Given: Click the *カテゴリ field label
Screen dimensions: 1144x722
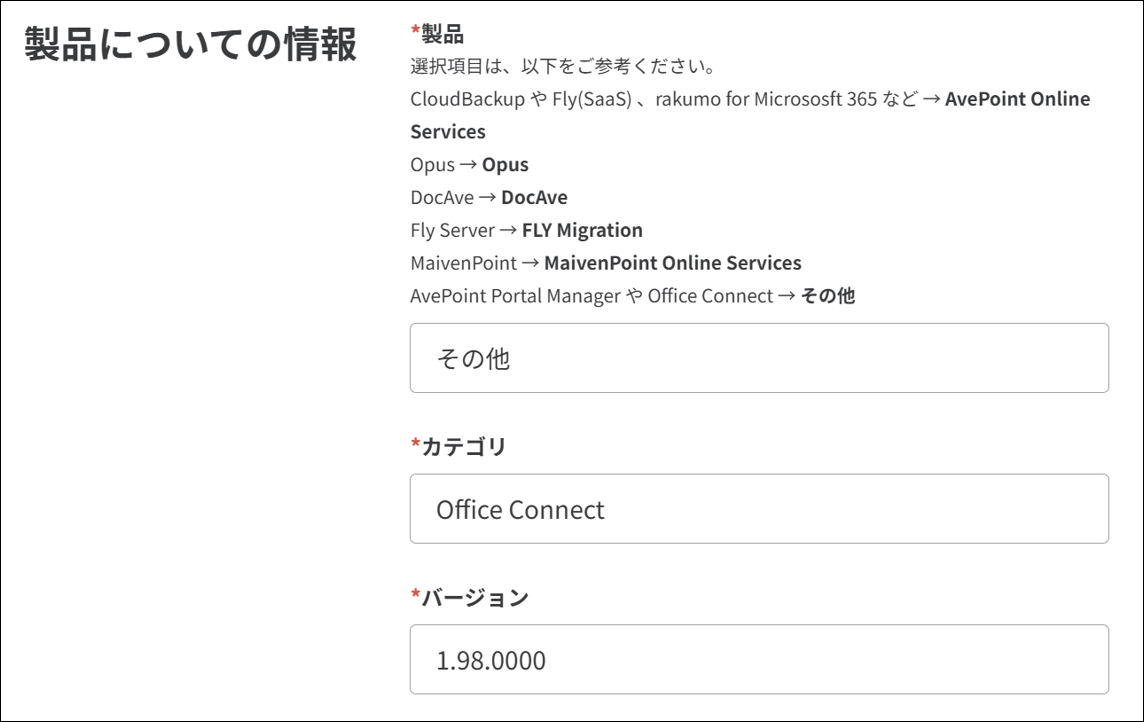Looking at the screenshot, I should click(458, 446).
